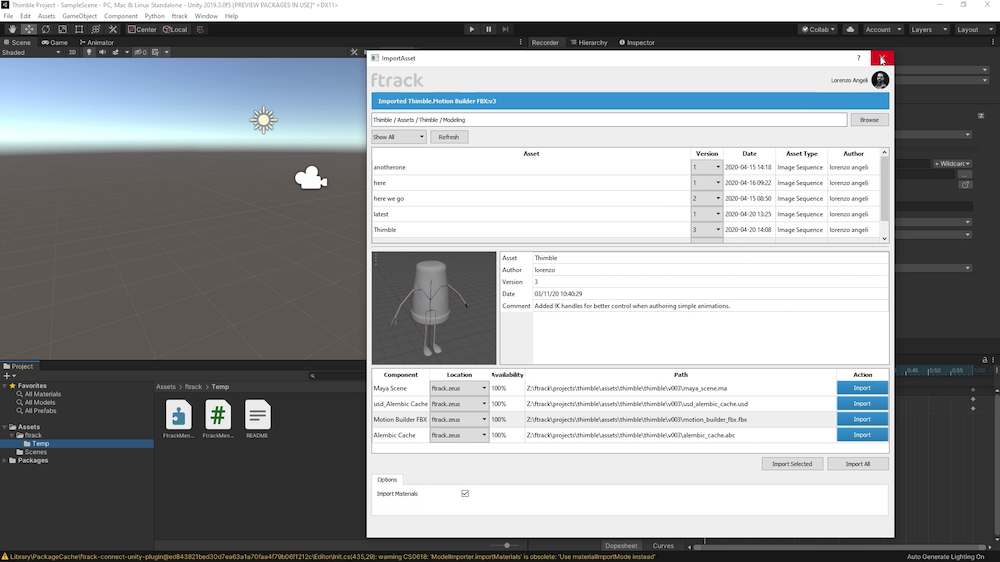Image resolution: width=1000 pixels, height=562 pixels.
Task: Open the Layout dropdown
Action: tap(974, 29)
